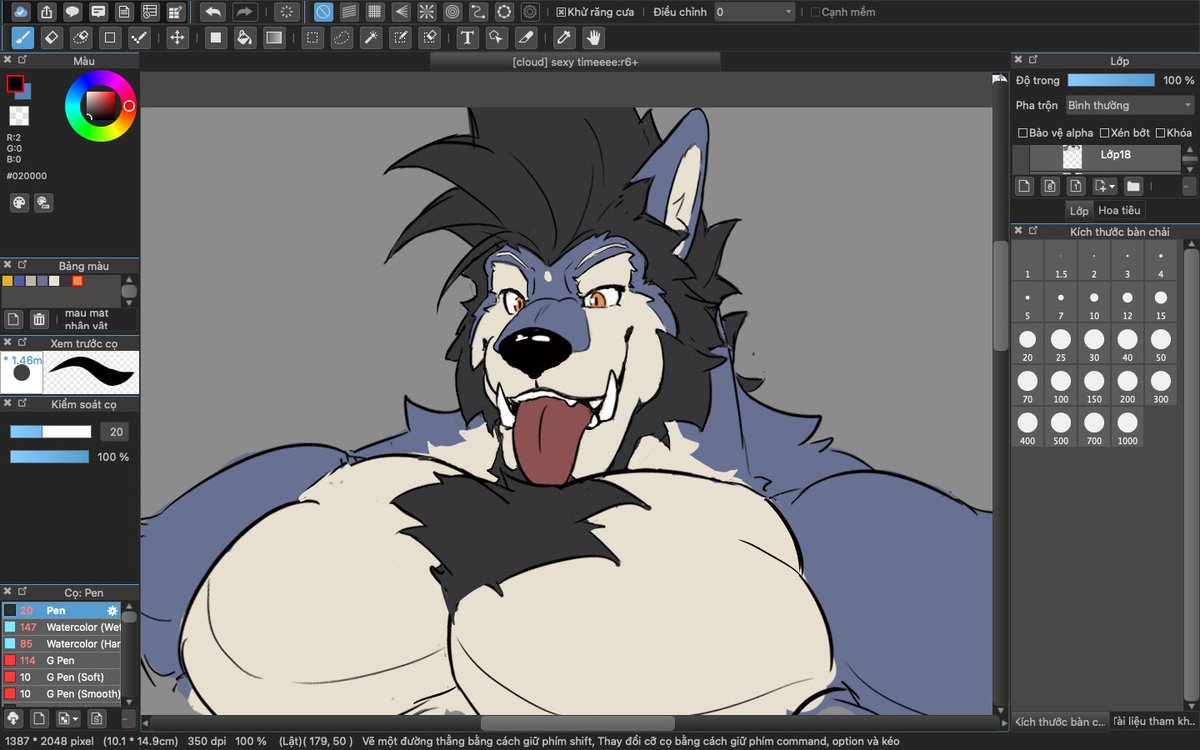Adjust brush size slider showing 20
This screenshot has width=1200, height=750.
(50, 432)
